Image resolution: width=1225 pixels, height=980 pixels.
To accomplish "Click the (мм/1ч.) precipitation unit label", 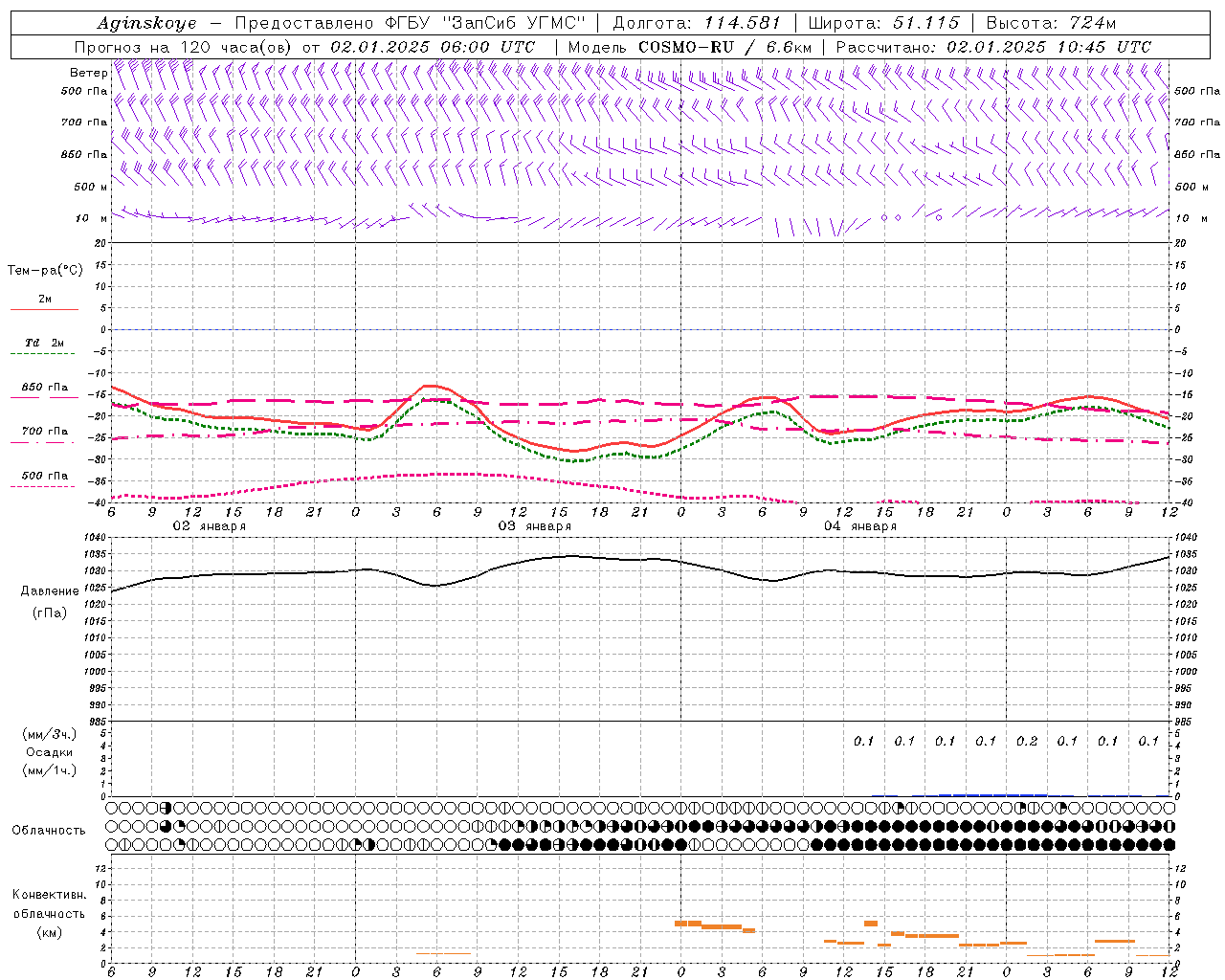I will tap(50, 770).
